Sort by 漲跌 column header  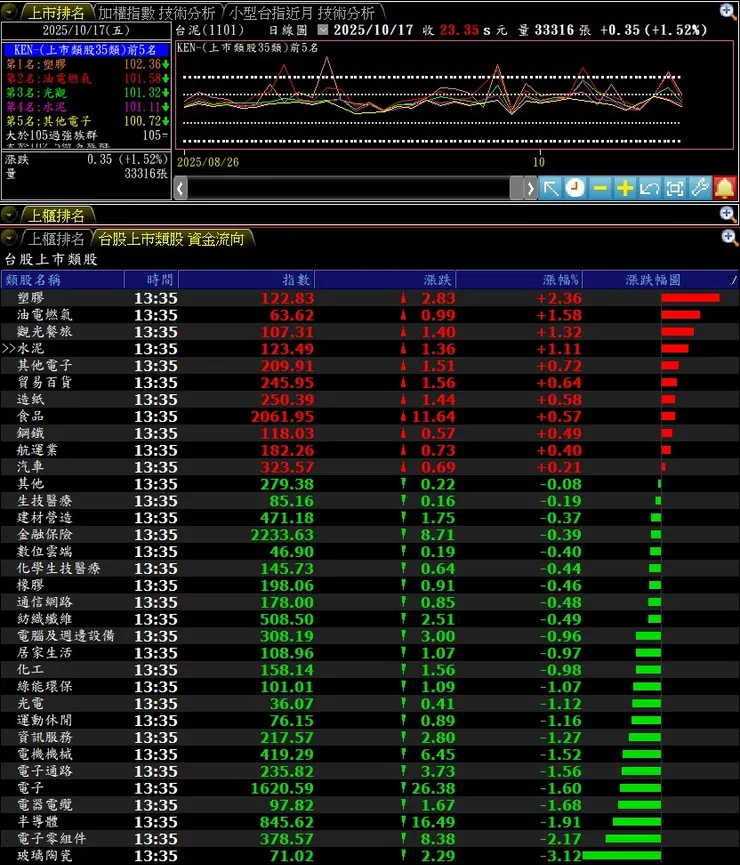[385, 280]
